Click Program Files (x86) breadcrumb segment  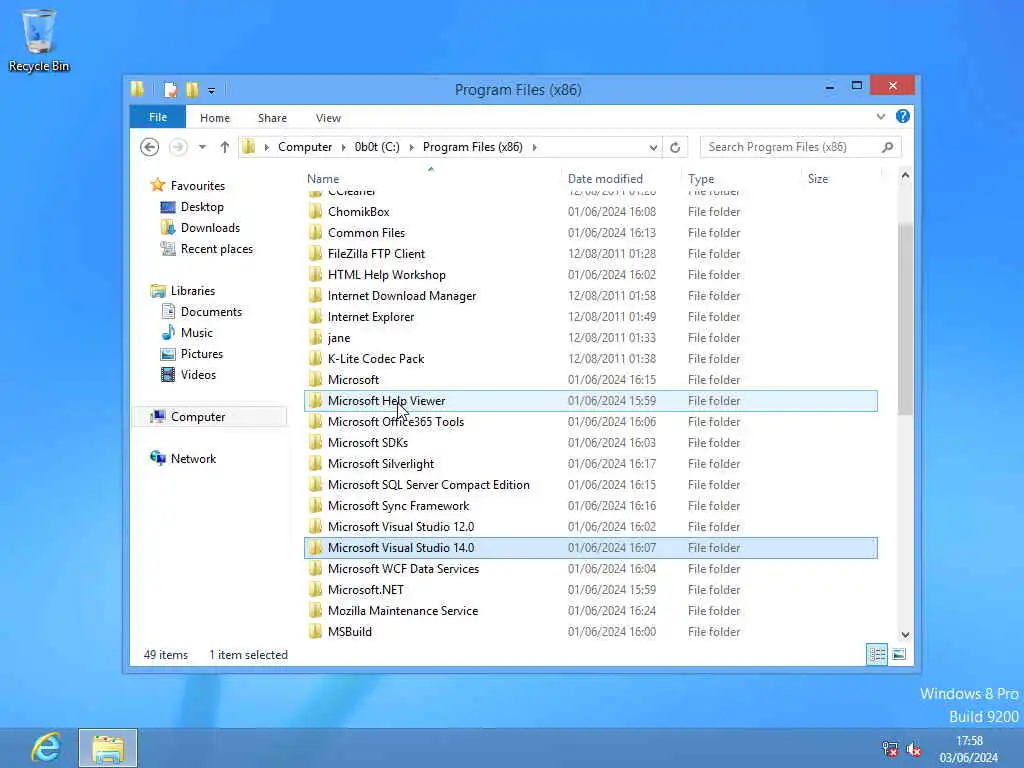473,147
